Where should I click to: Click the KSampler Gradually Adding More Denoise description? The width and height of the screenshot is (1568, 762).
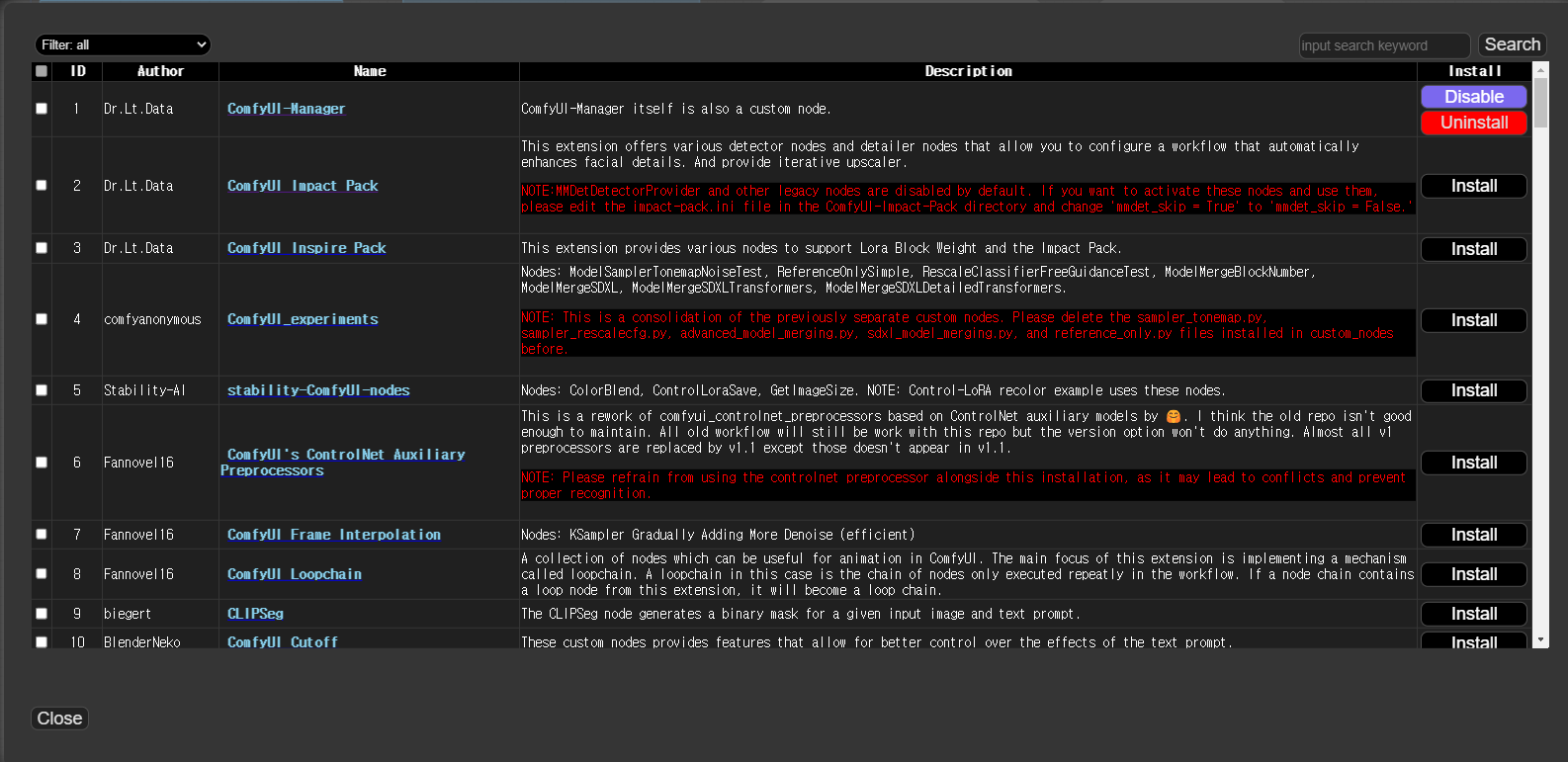(x=718, y=535)
